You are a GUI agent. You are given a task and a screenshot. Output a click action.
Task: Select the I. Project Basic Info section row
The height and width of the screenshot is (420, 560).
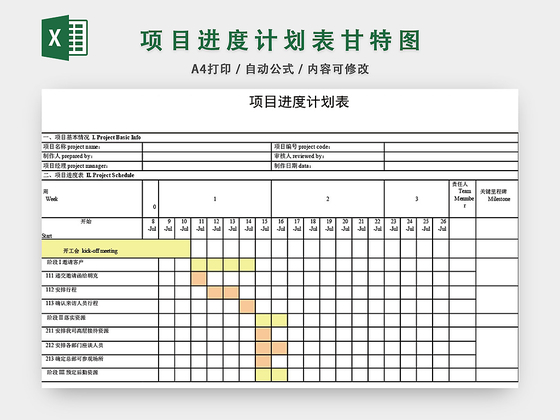tap(280, 137)
